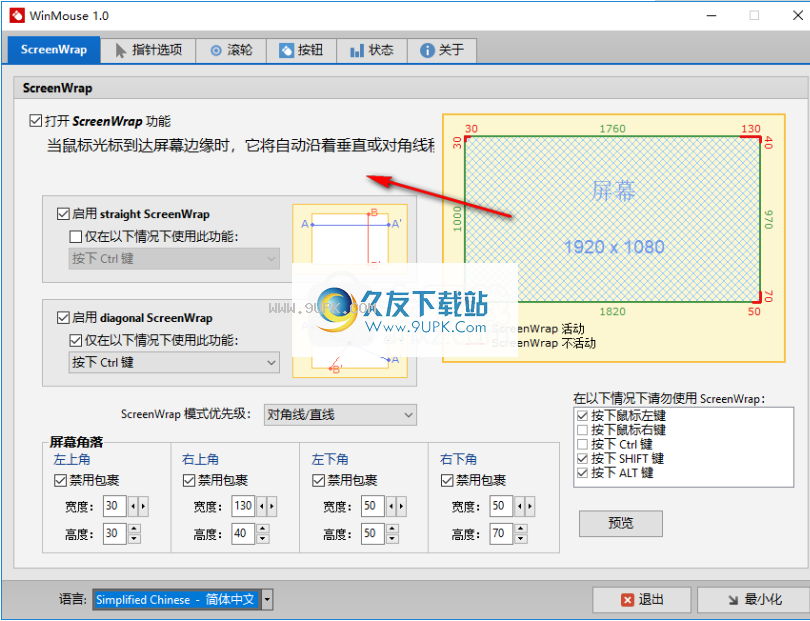The width and height of the screenshot is (810, 621).
Task: Increase 右上角 height with up arrow
Action: 262,529
